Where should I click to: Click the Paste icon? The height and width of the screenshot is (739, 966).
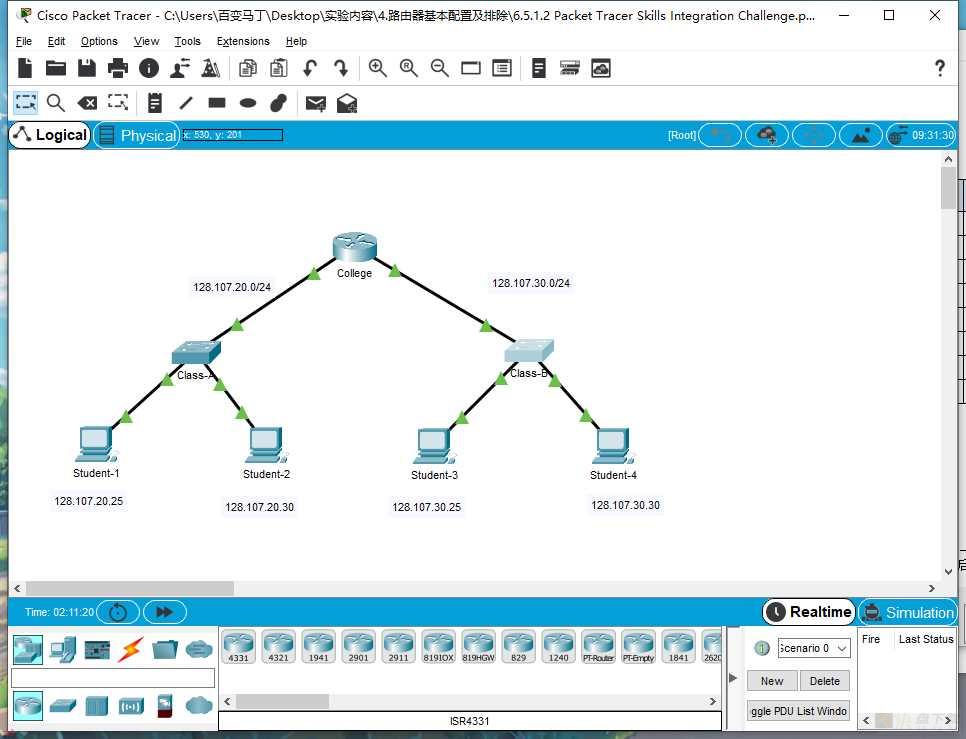tap(278, 68)
